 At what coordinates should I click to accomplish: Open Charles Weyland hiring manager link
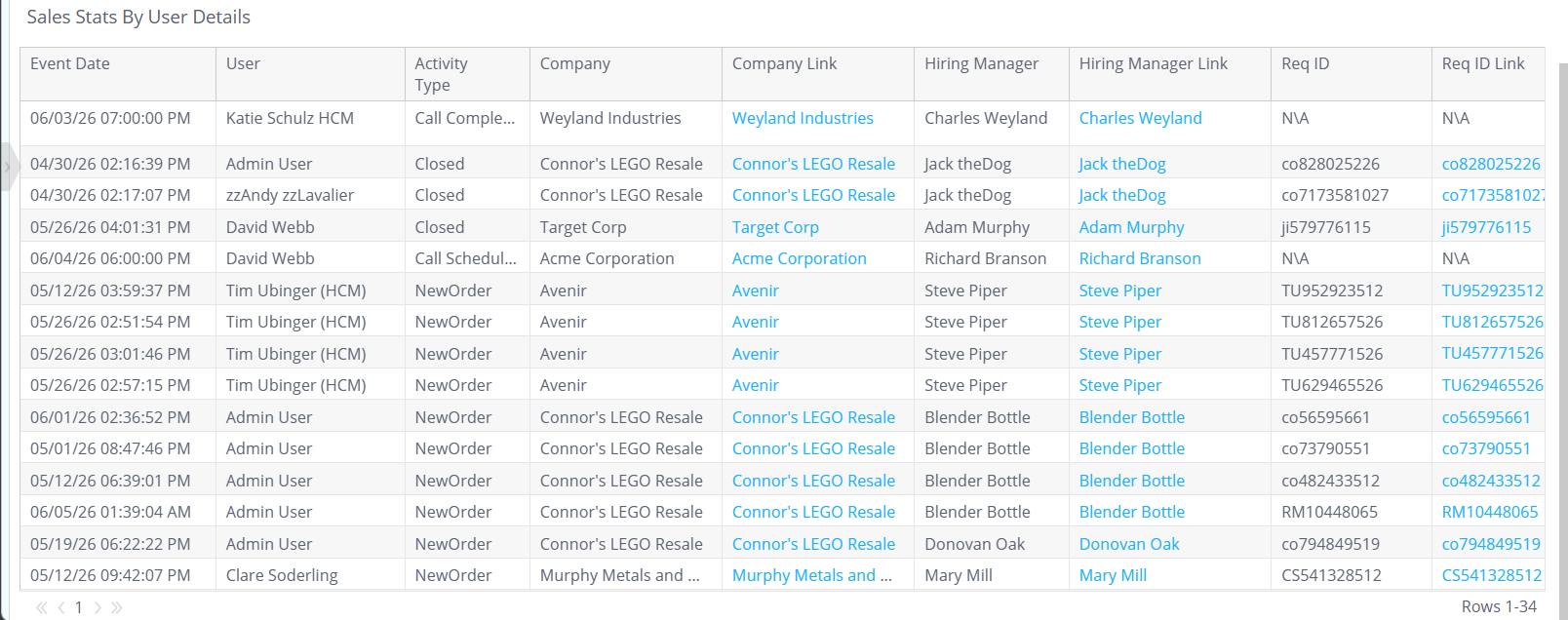1140,118
